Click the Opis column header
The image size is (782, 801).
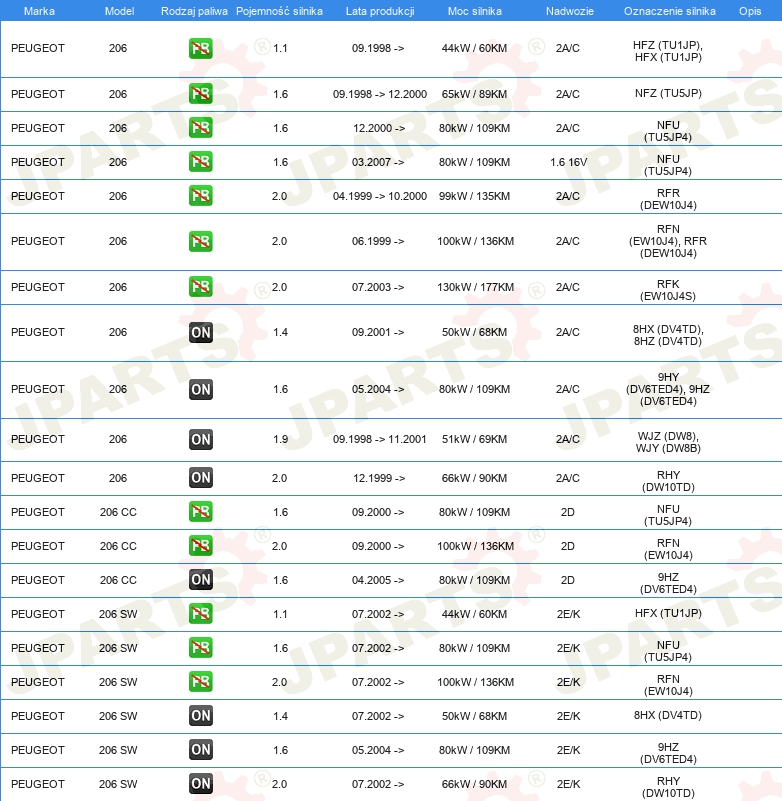tap(750, 11)
